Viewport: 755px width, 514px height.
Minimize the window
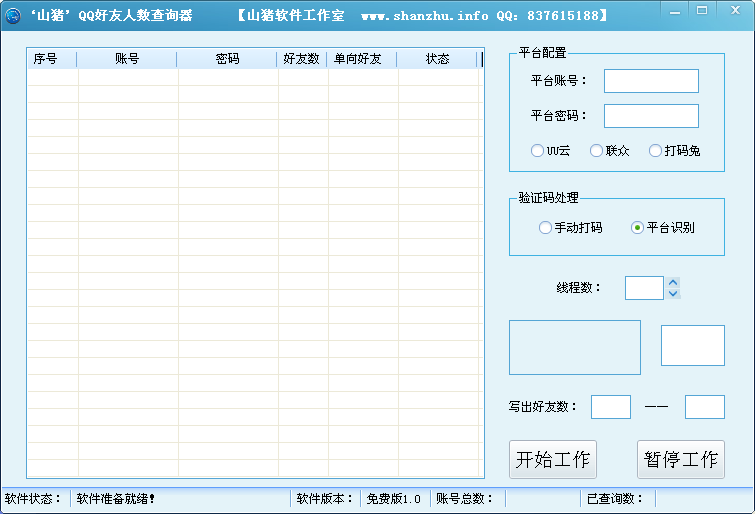[x=675, y=12]
